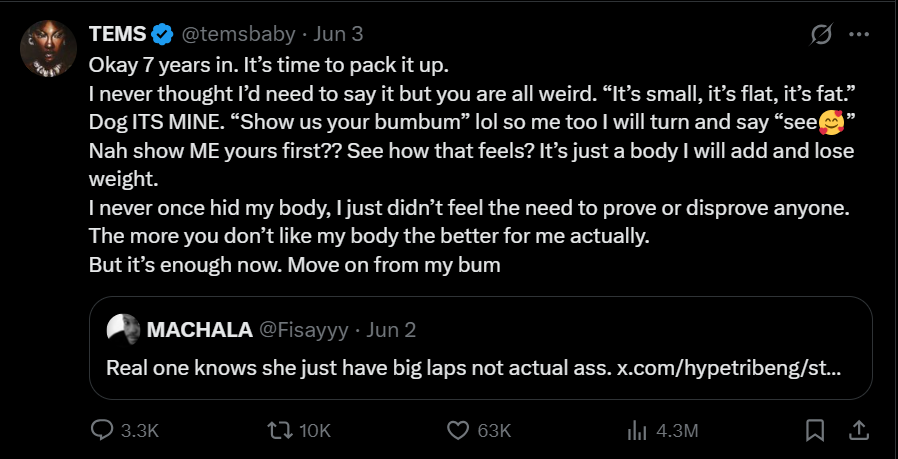The height and width of the screenshot is (459, 898).
Task: Open the x.com/hypetribeng link in the quote
Action: [729, 366]
